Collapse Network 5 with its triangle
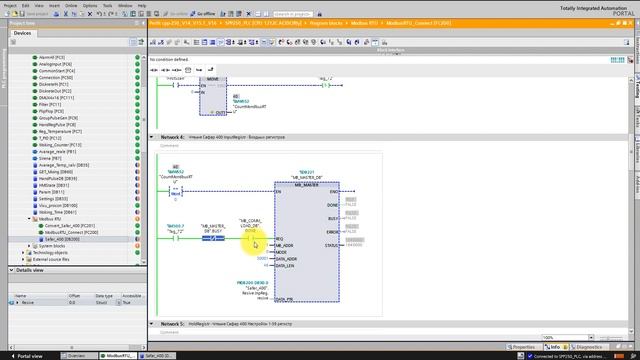Screen dimensions: 640x360 click(152, 324)
